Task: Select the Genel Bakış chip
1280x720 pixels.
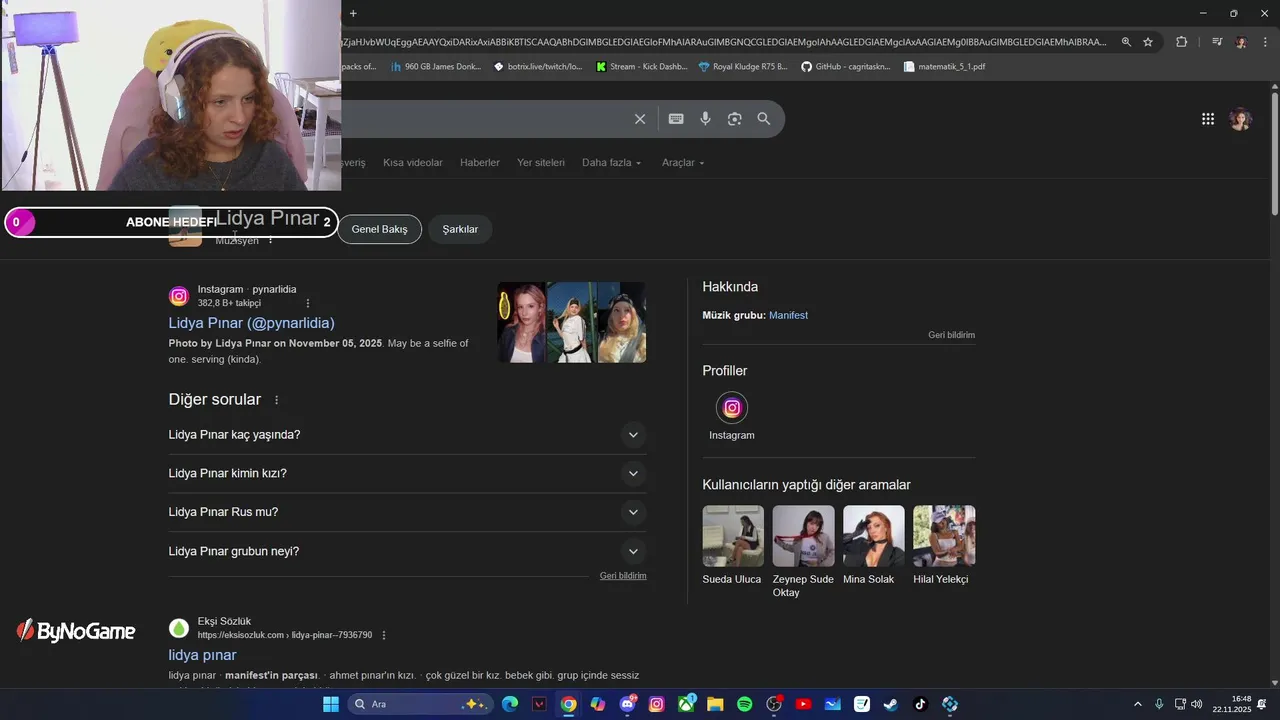Action: tap(380, 229)
